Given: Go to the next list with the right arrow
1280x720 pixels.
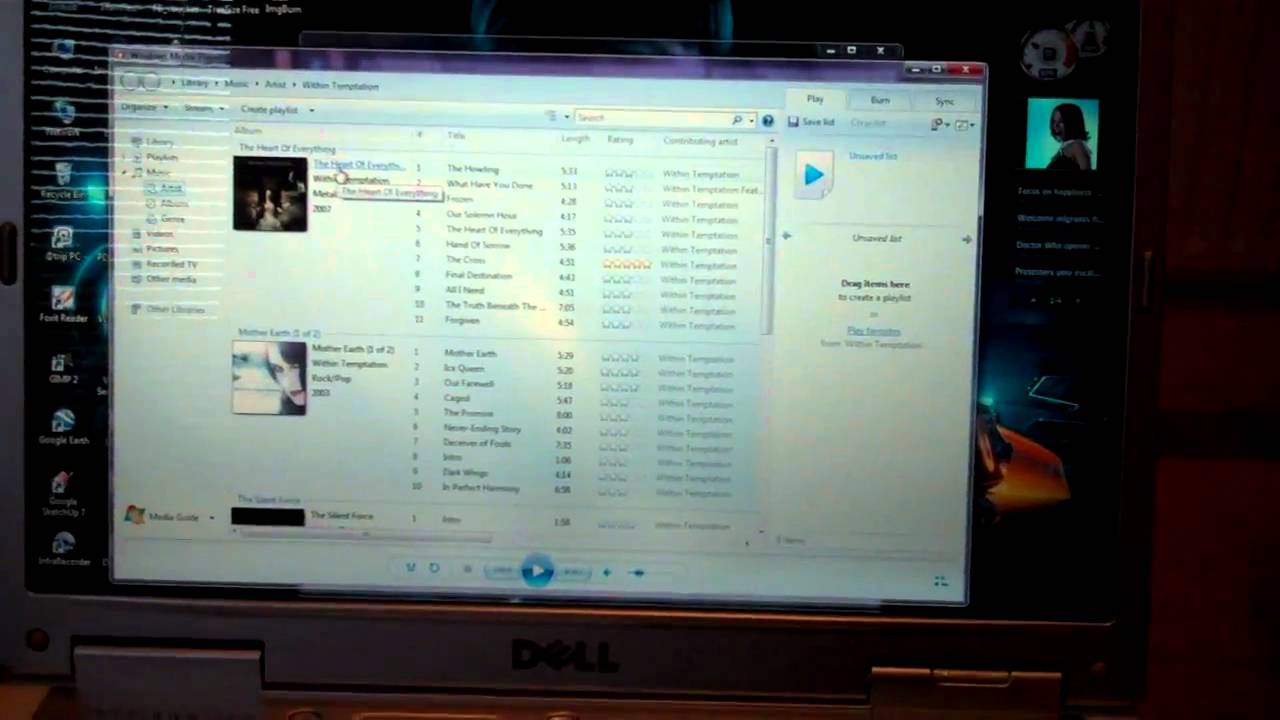Looking at the screenshot, I should pos(966,239).
